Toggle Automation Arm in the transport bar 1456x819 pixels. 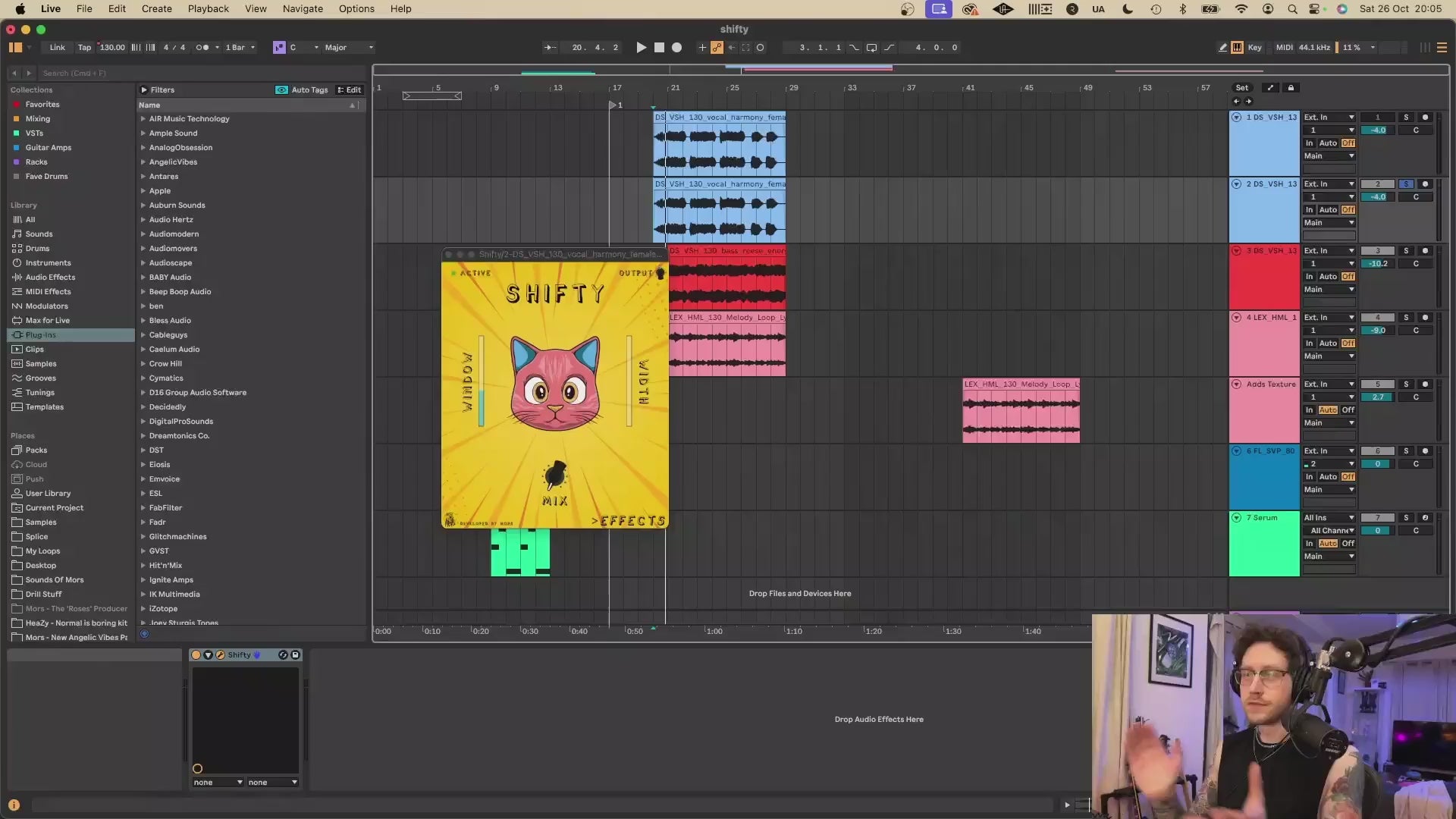coord(717,47)
